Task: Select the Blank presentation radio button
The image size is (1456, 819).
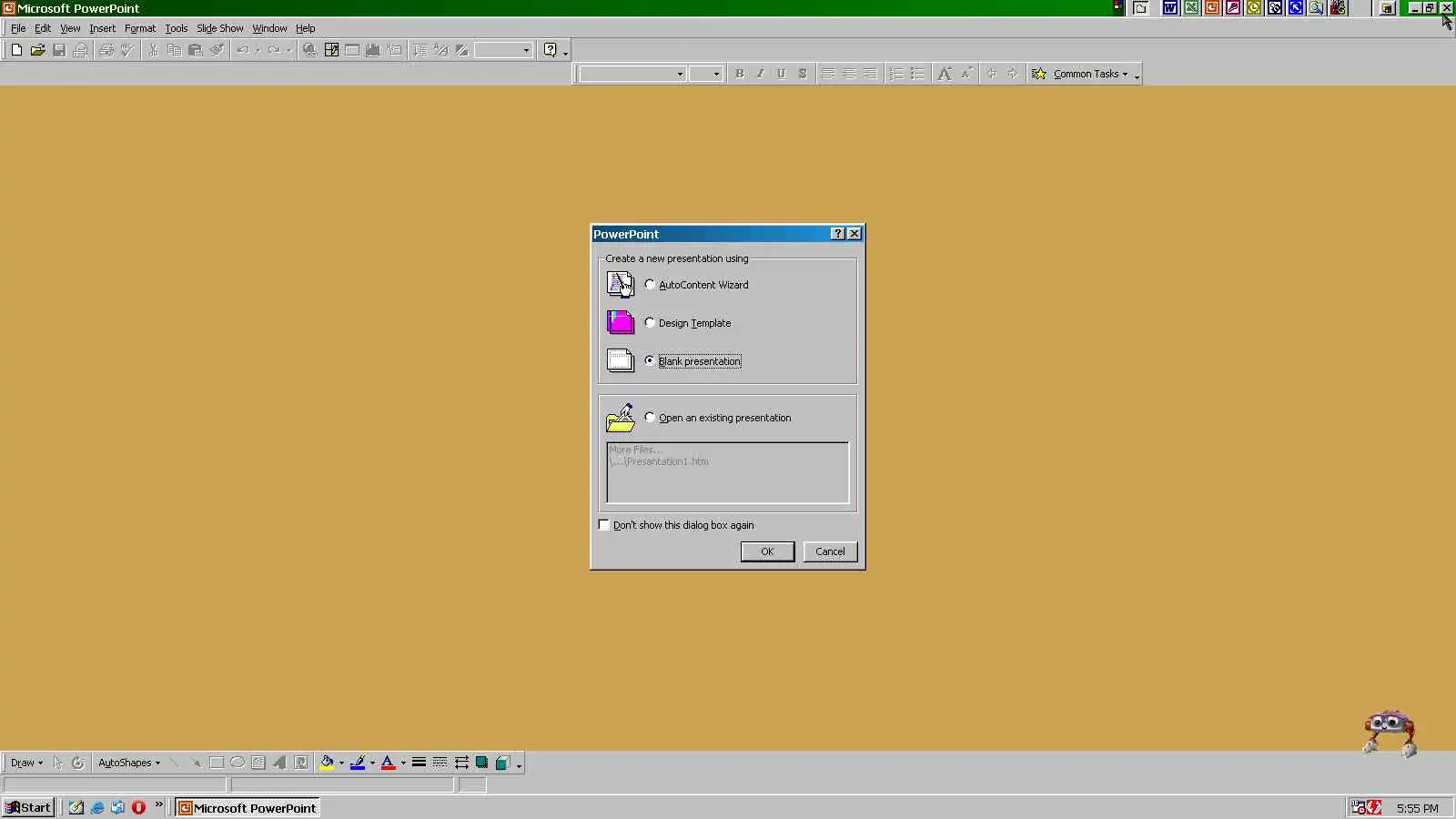Action: (650, 361)
